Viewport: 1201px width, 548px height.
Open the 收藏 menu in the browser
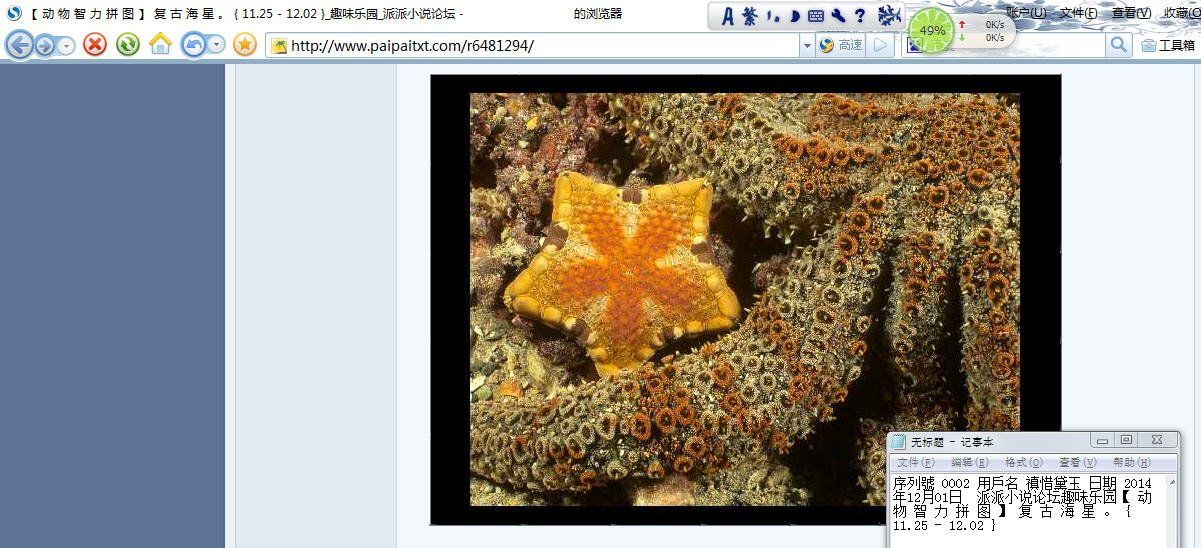[x=1181, y=13]
